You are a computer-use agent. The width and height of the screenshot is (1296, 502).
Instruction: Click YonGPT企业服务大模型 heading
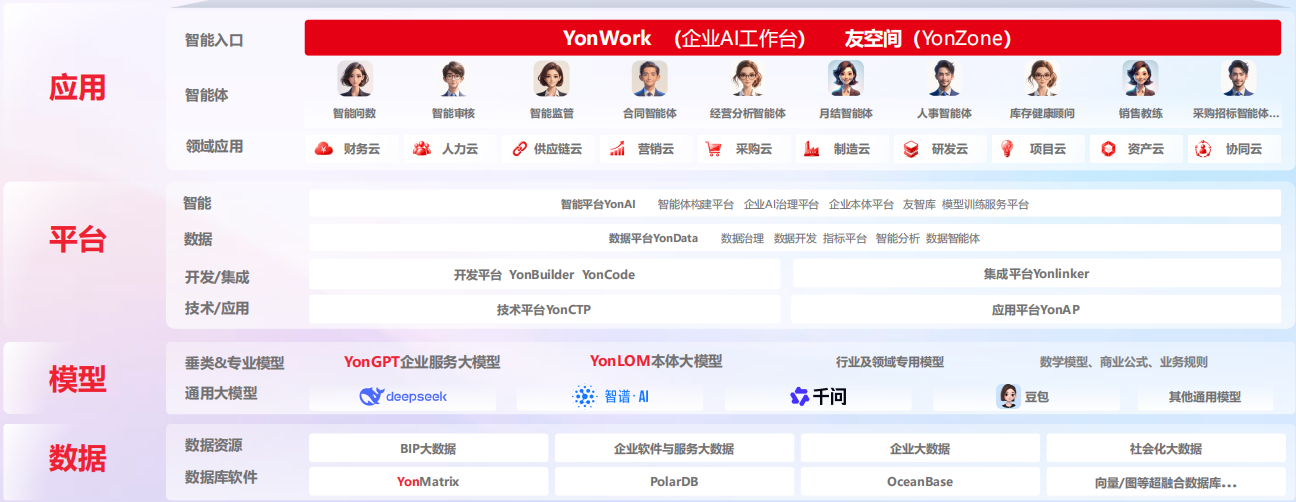tap(422, 362)
